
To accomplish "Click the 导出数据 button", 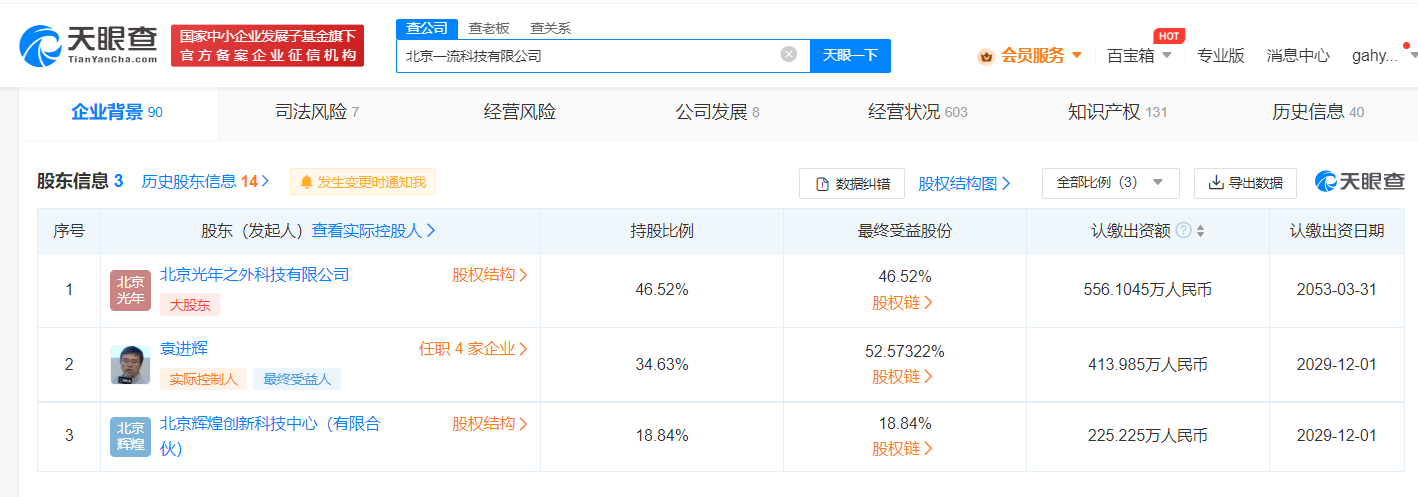I will 1245,183.
